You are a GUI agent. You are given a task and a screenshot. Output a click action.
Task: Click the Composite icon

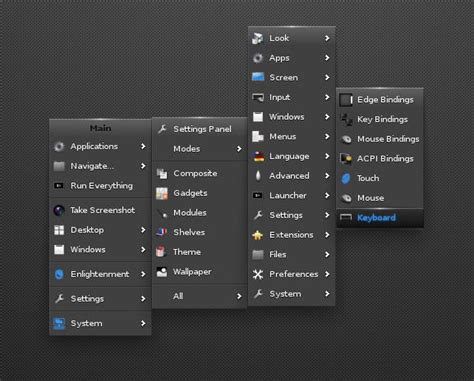[162, 173]
